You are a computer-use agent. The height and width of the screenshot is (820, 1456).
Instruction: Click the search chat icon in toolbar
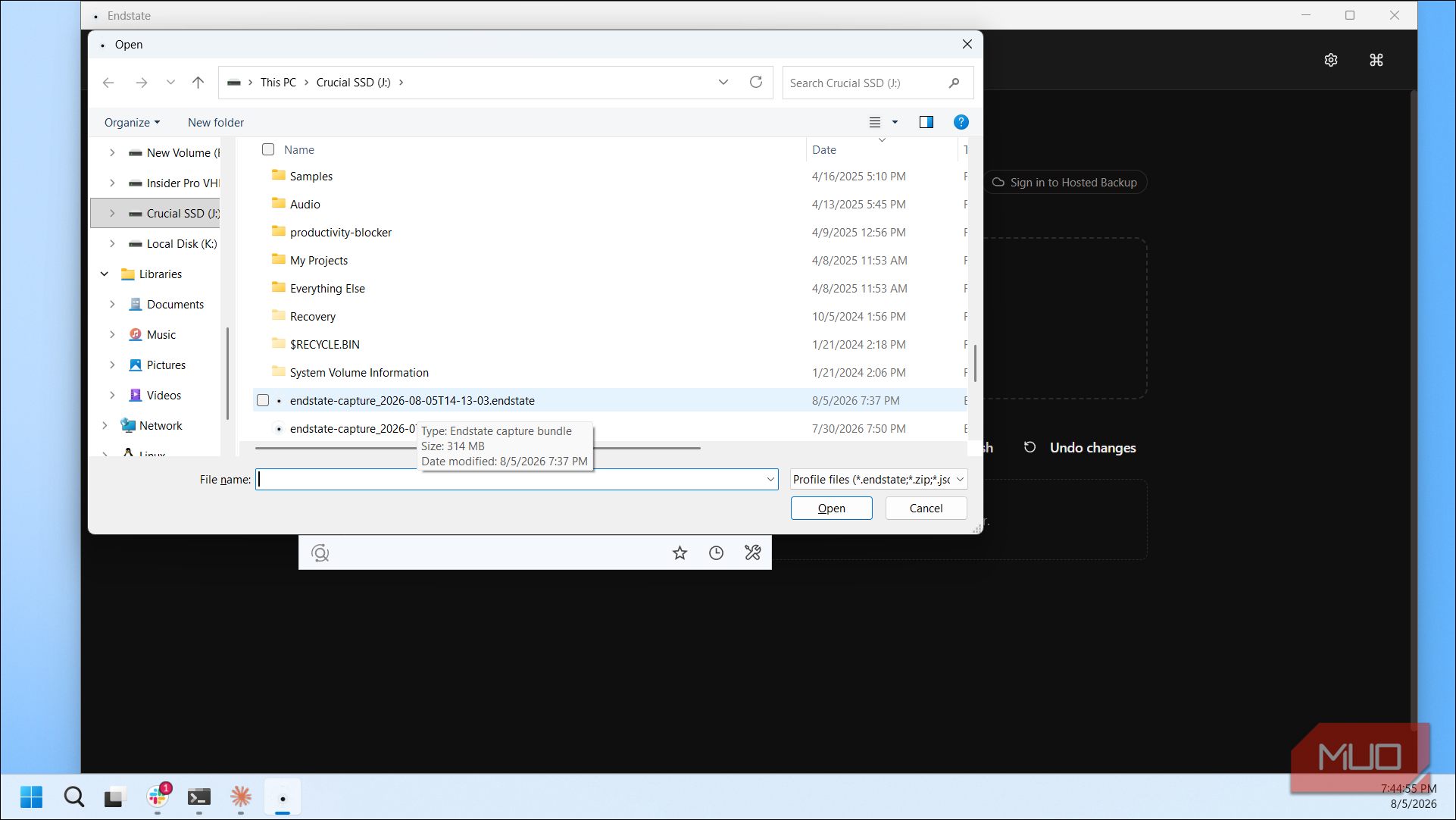point(320,553)
